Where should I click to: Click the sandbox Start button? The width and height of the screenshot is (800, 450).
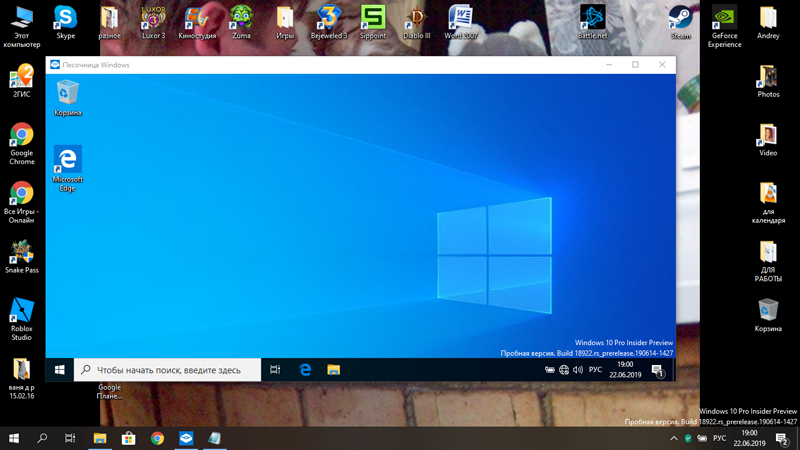(x=60, y=370)
